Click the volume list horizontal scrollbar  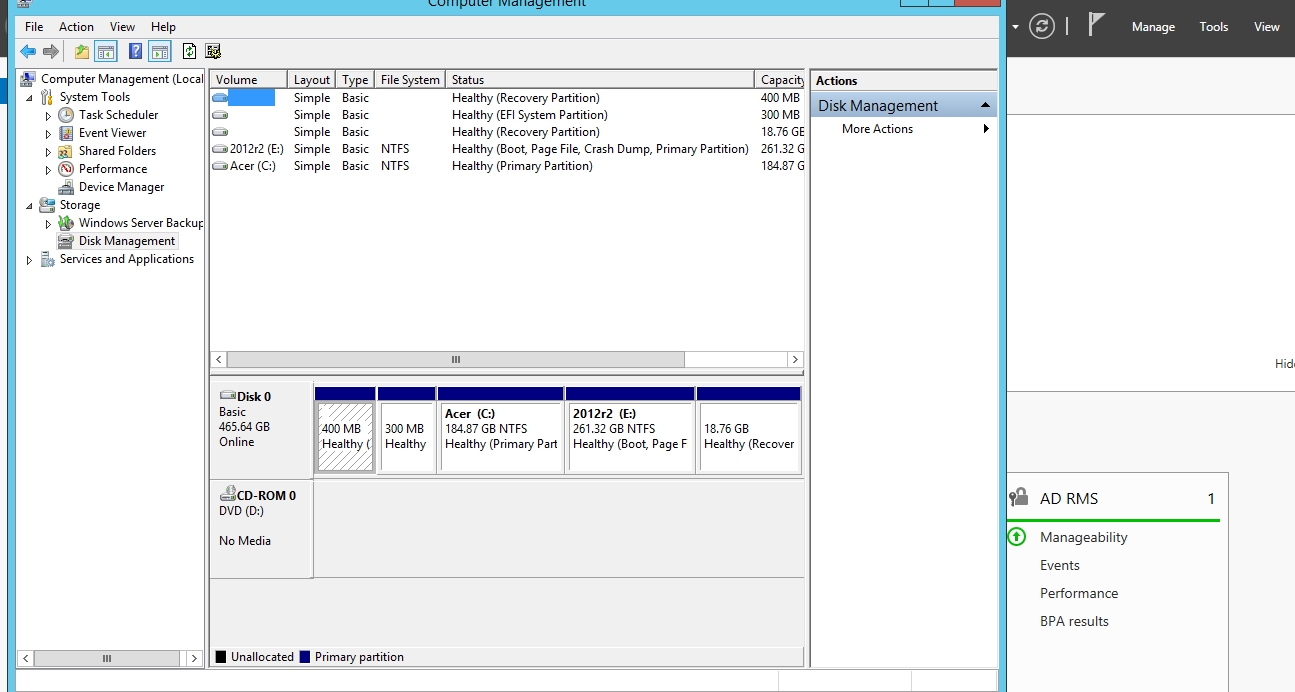click(455, 359)
